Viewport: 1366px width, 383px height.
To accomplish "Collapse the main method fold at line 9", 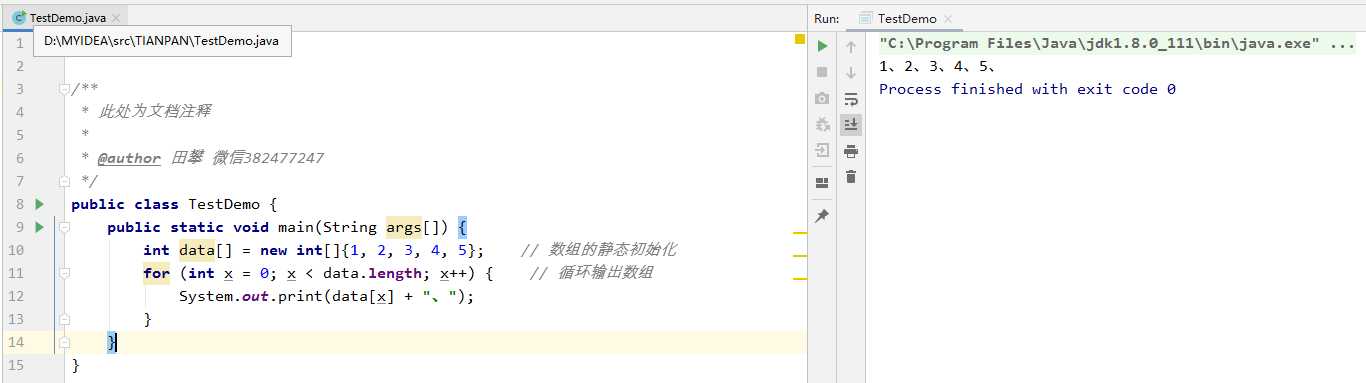I will 64,227.
